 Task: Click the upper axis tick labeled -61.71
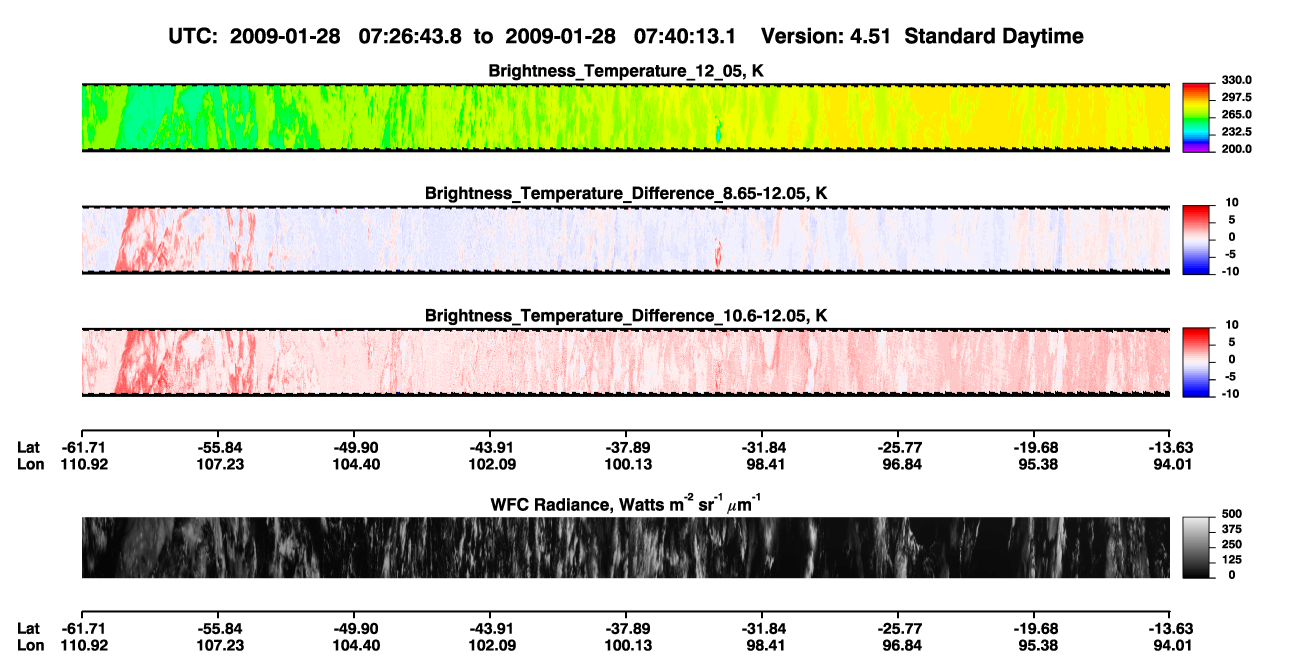(x=81, y=447)
